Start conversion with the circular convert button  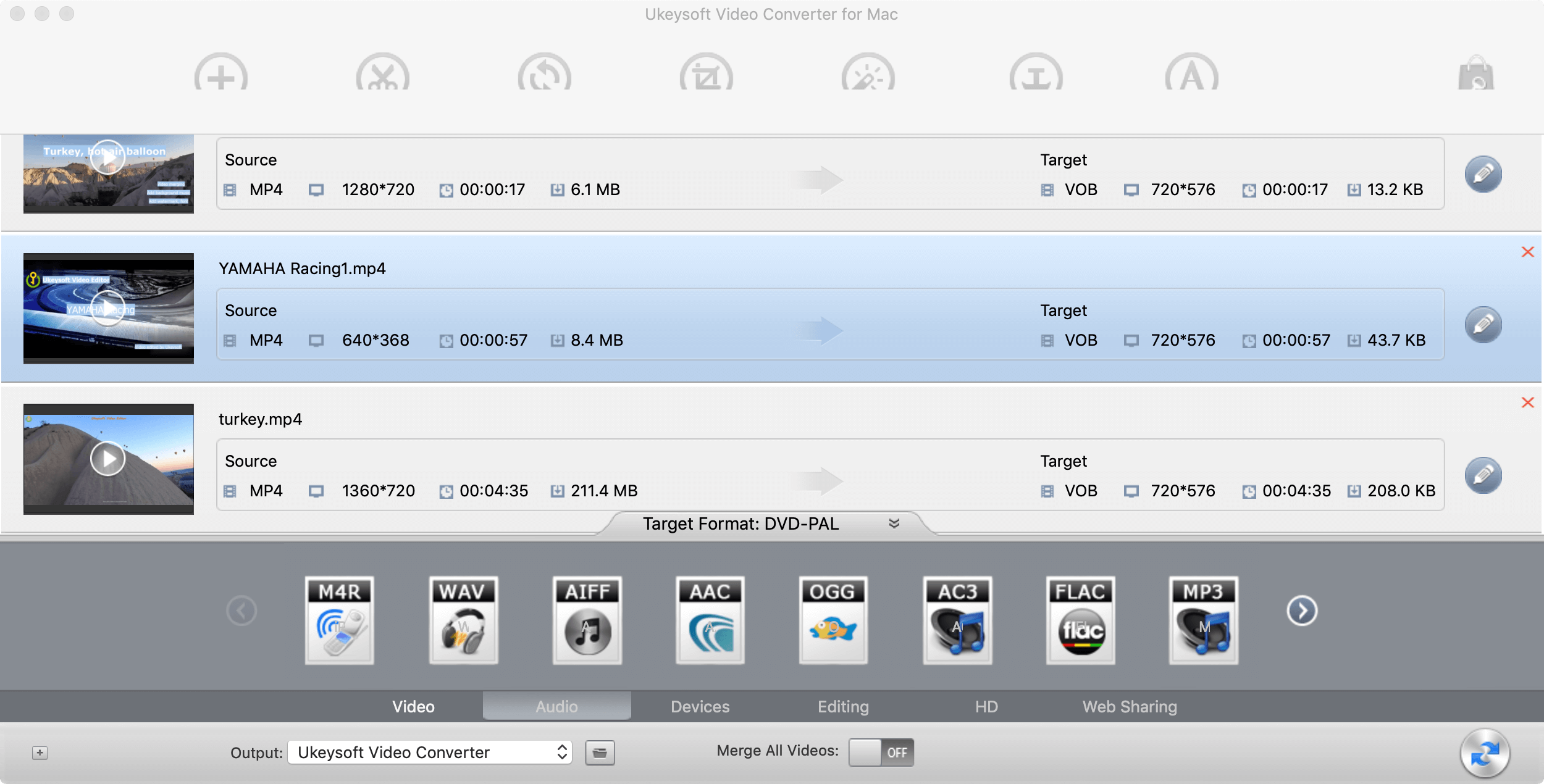point(1485,753)
